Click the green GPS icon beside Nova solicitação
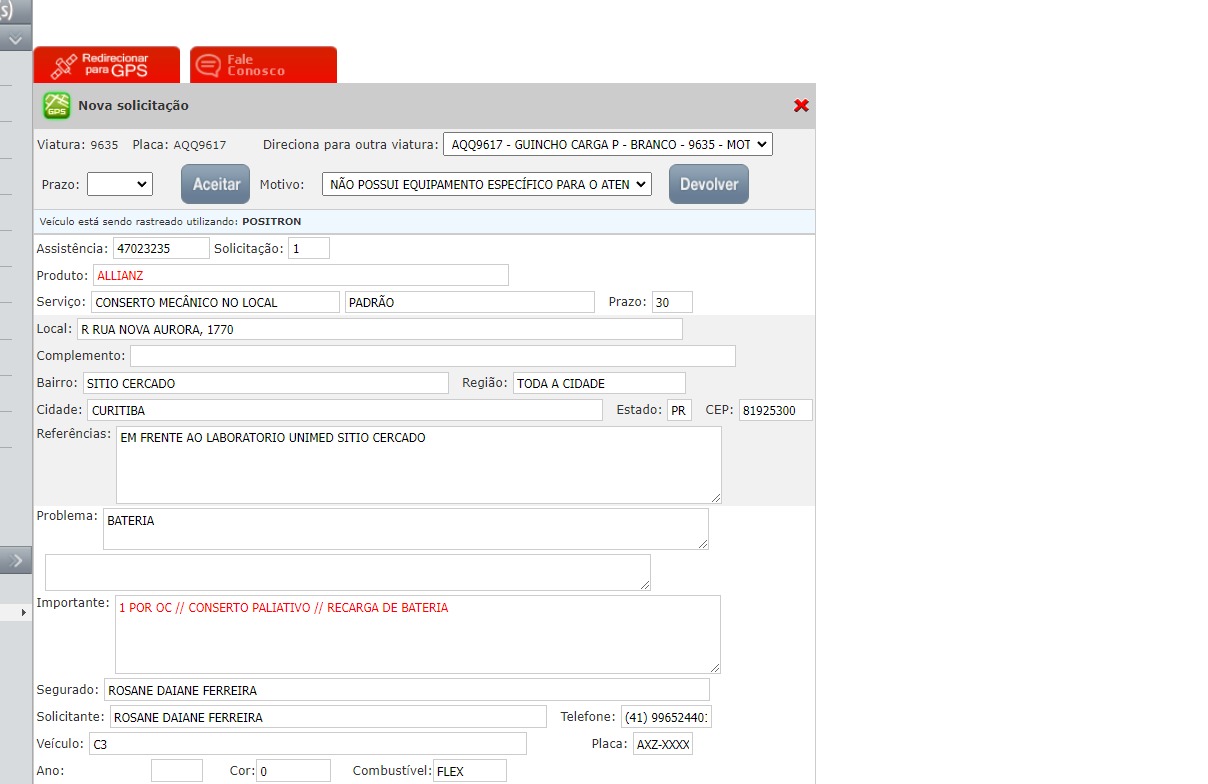This screenshot has height=784, width=1208. tap(56, 106)
